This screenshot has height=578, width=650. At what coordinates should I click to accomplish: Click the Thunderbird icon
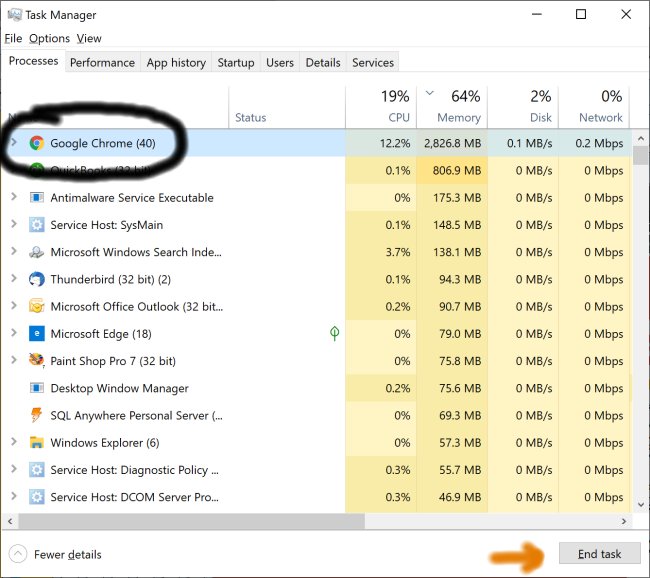(x=37, y=279)
